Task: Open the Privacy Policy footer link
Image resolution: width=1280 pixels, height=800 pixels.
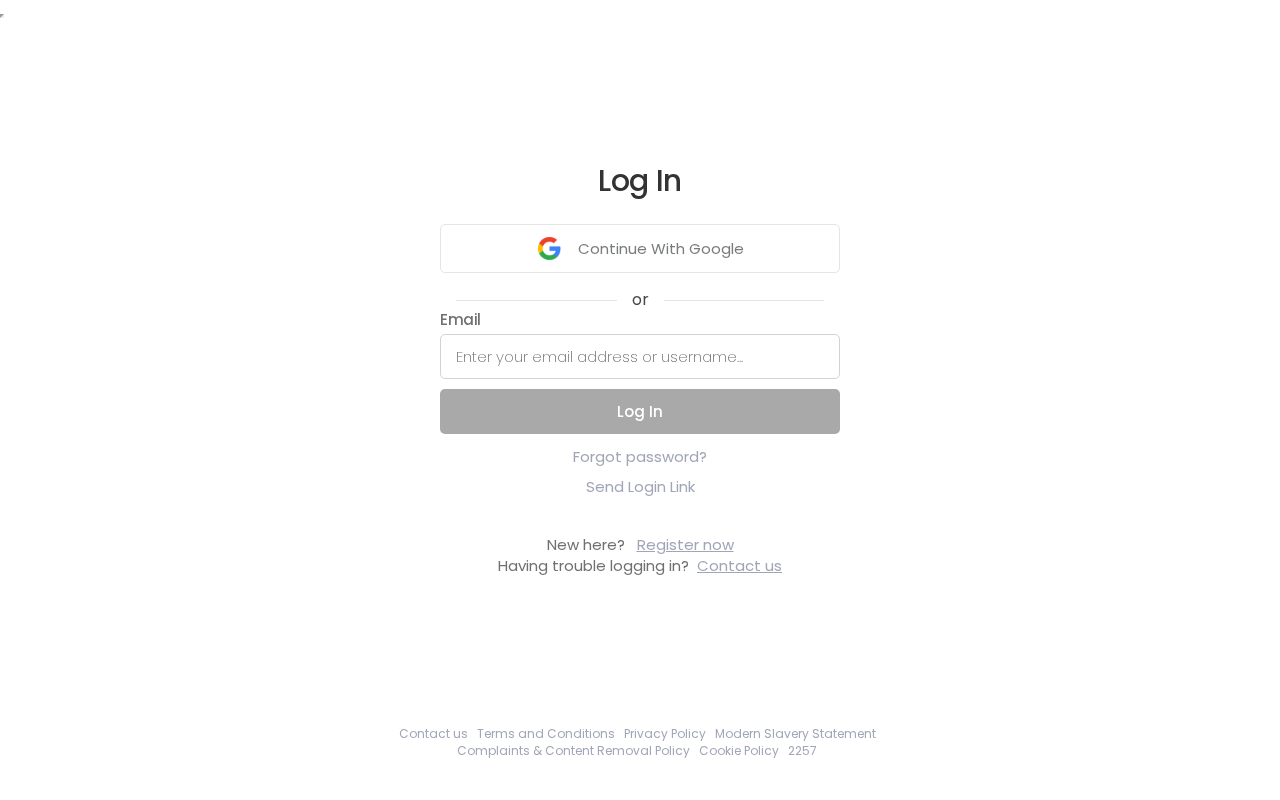Action: (x=665, y=734)
